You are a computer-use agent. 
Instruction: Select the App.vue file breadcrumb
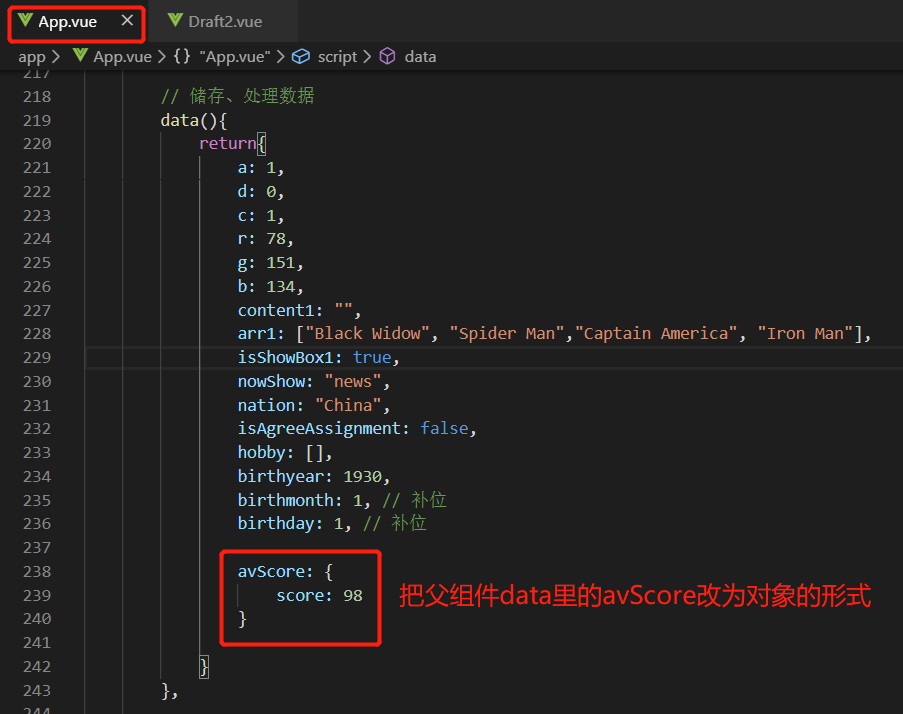point(123,56)
